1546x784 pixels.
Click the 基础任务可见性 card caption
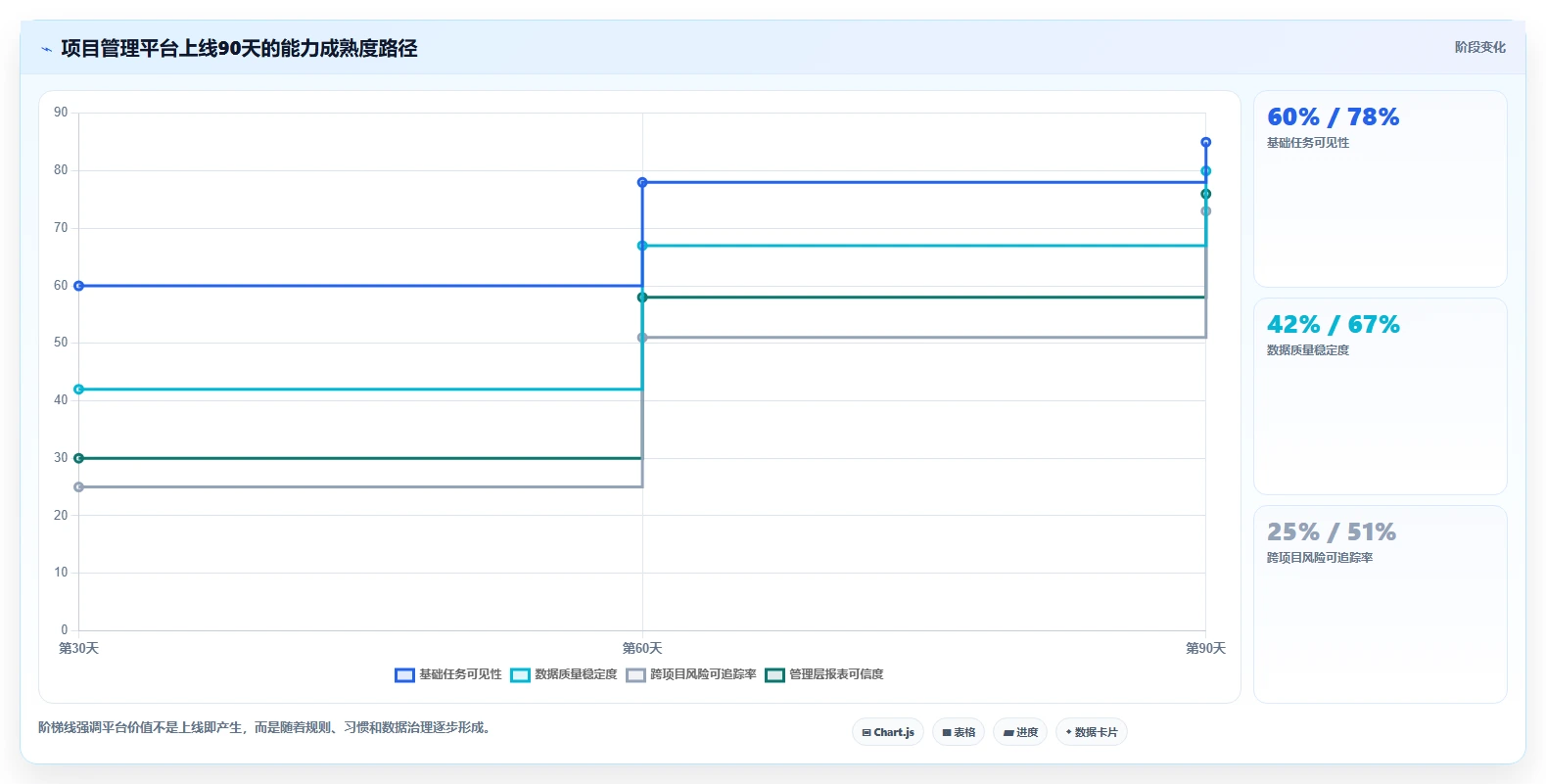coord(1308,143)
